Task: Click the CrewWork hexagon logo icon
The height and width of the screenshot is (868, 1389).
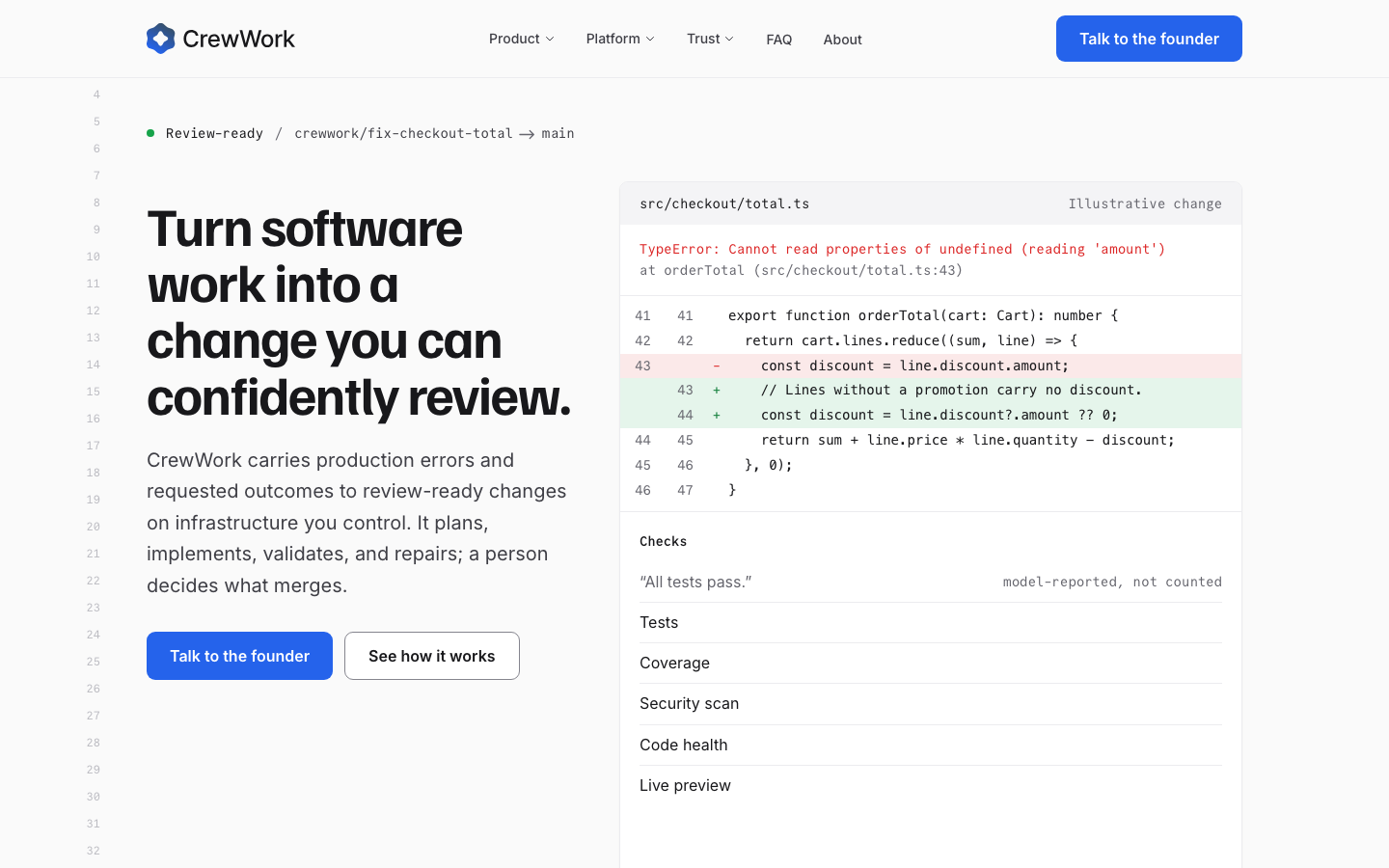Action: tap(160, 39)
